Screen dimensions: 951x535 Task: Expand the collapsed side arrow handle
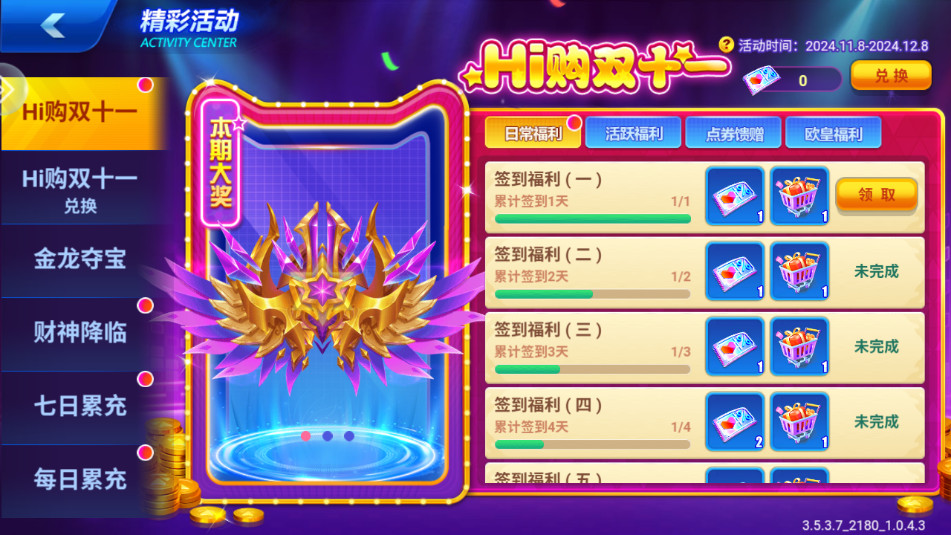pos(10,89)
